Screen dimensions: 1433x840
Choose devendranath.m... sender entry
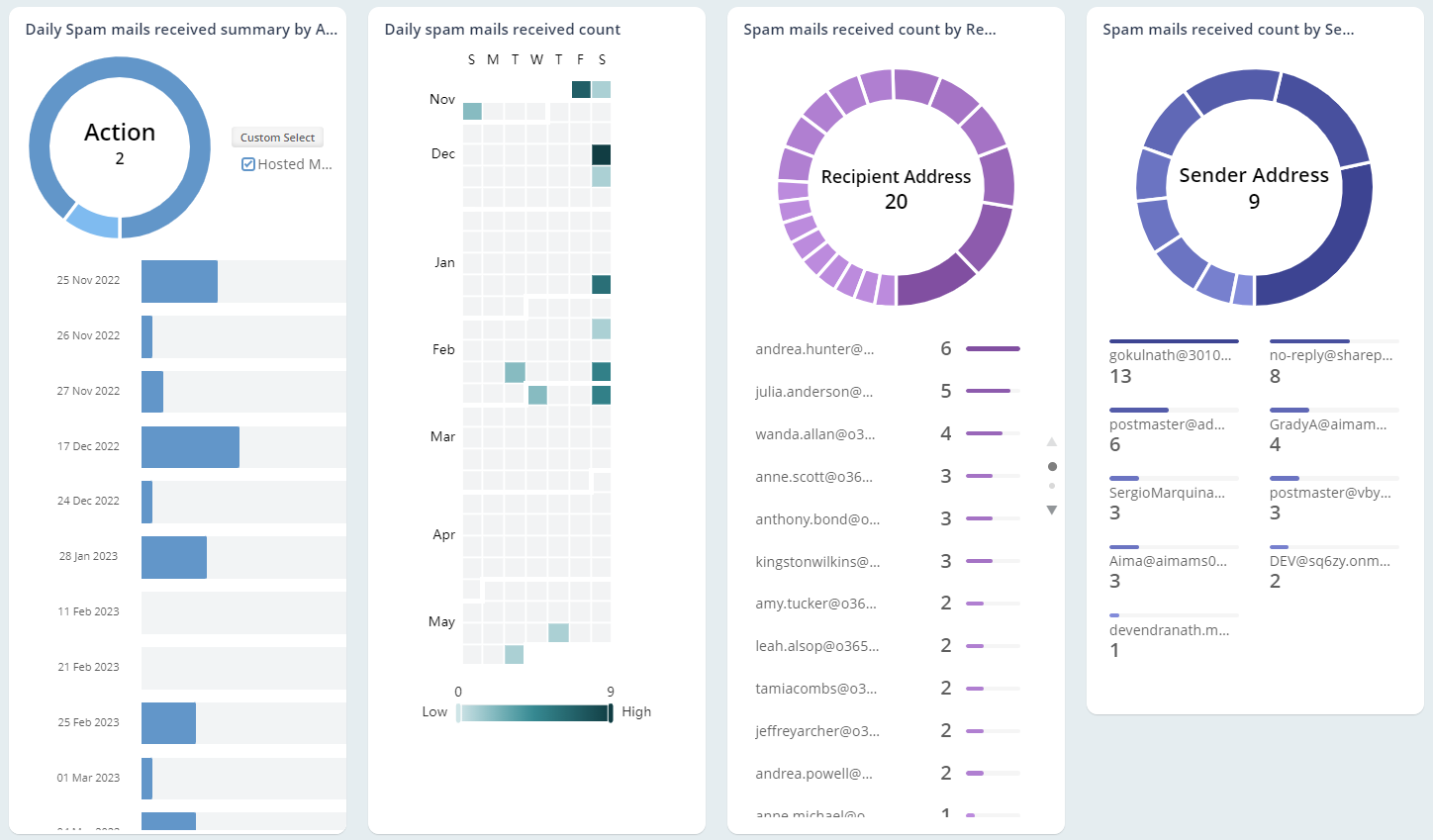[x=1169, y=631]
